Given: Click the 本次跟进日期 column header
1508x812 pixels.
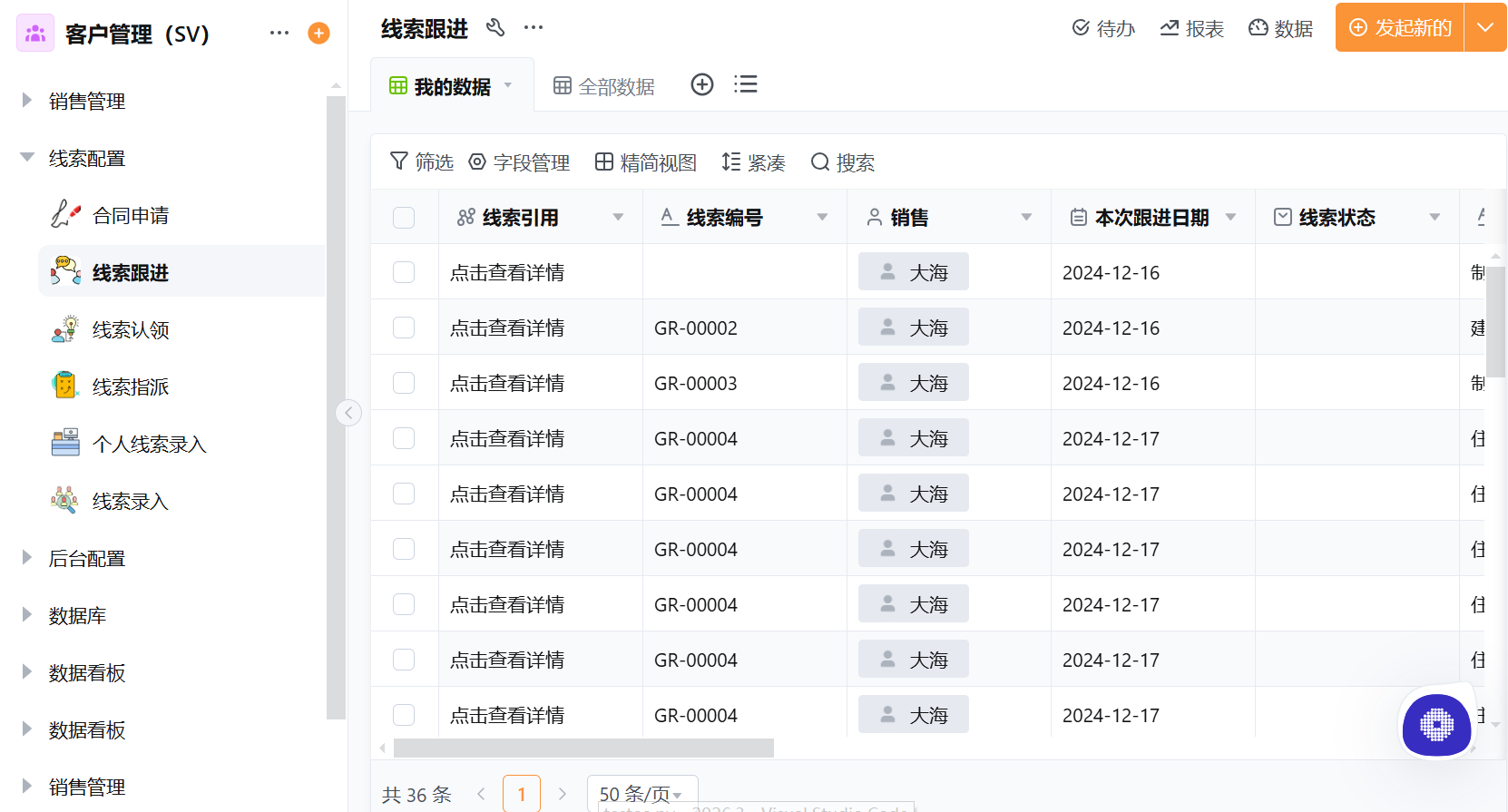Looking at the screenshot, I should pyautogui.click(x=1151, y=218).
